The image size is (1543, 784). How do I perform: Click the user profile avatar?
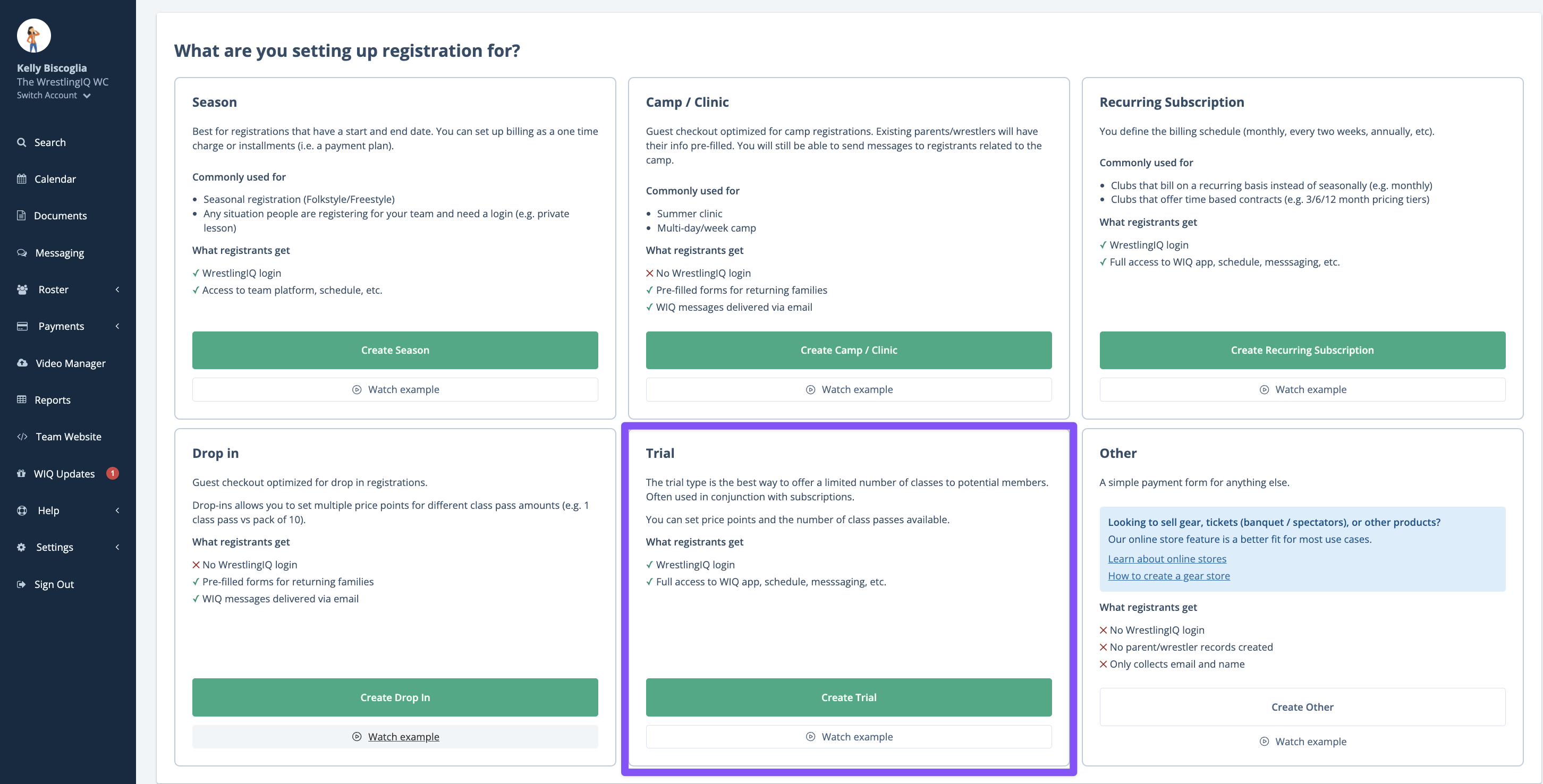pos(33,36)
